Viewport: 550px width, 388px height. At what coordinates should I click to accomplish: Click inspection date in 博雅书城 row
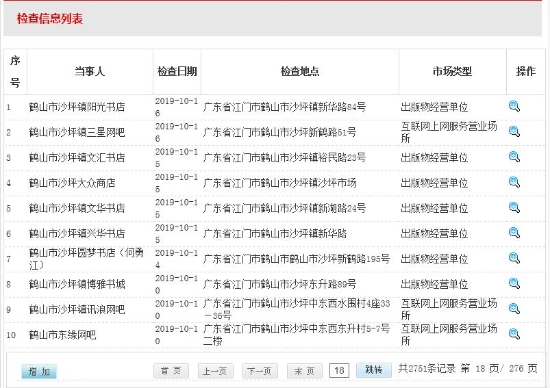(x=177, y=284)
